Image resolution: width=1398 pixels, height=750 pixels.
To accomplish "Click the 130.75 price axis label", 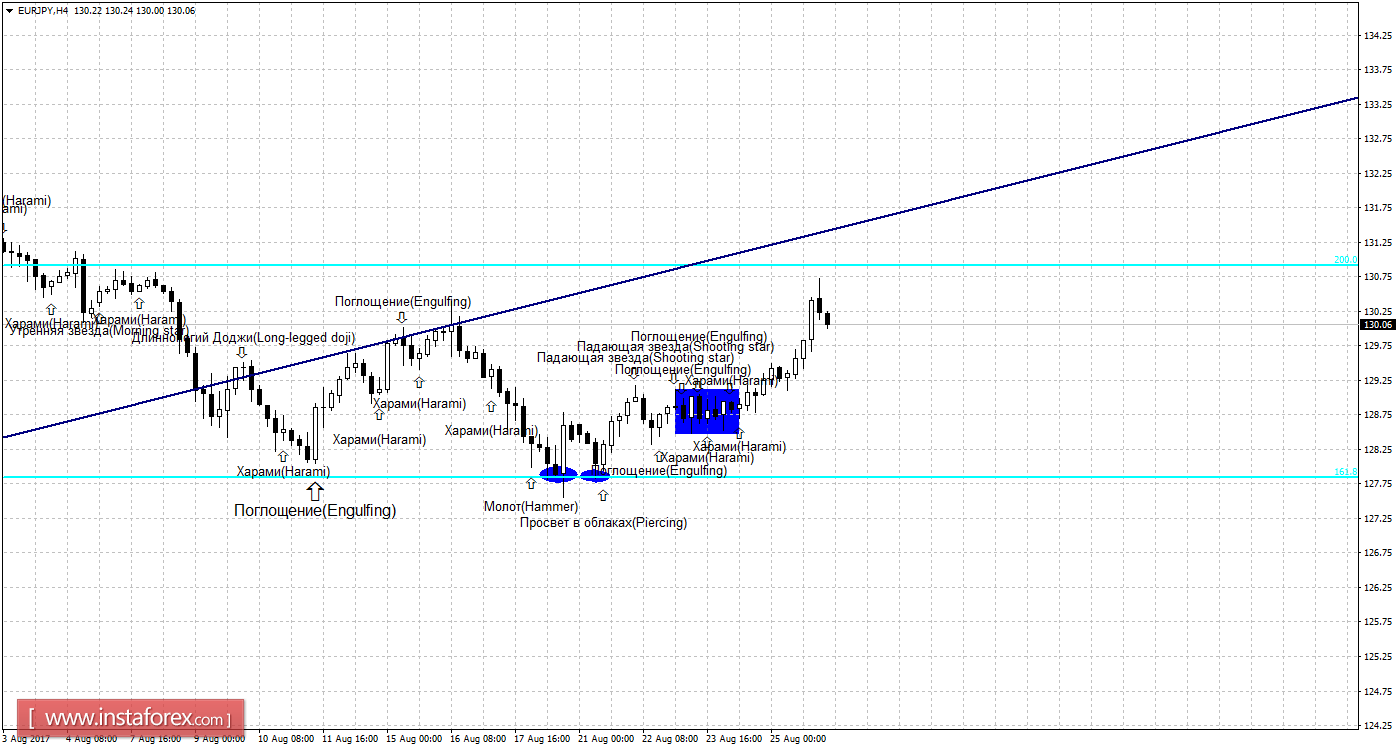I will (x=1379, y=277).
